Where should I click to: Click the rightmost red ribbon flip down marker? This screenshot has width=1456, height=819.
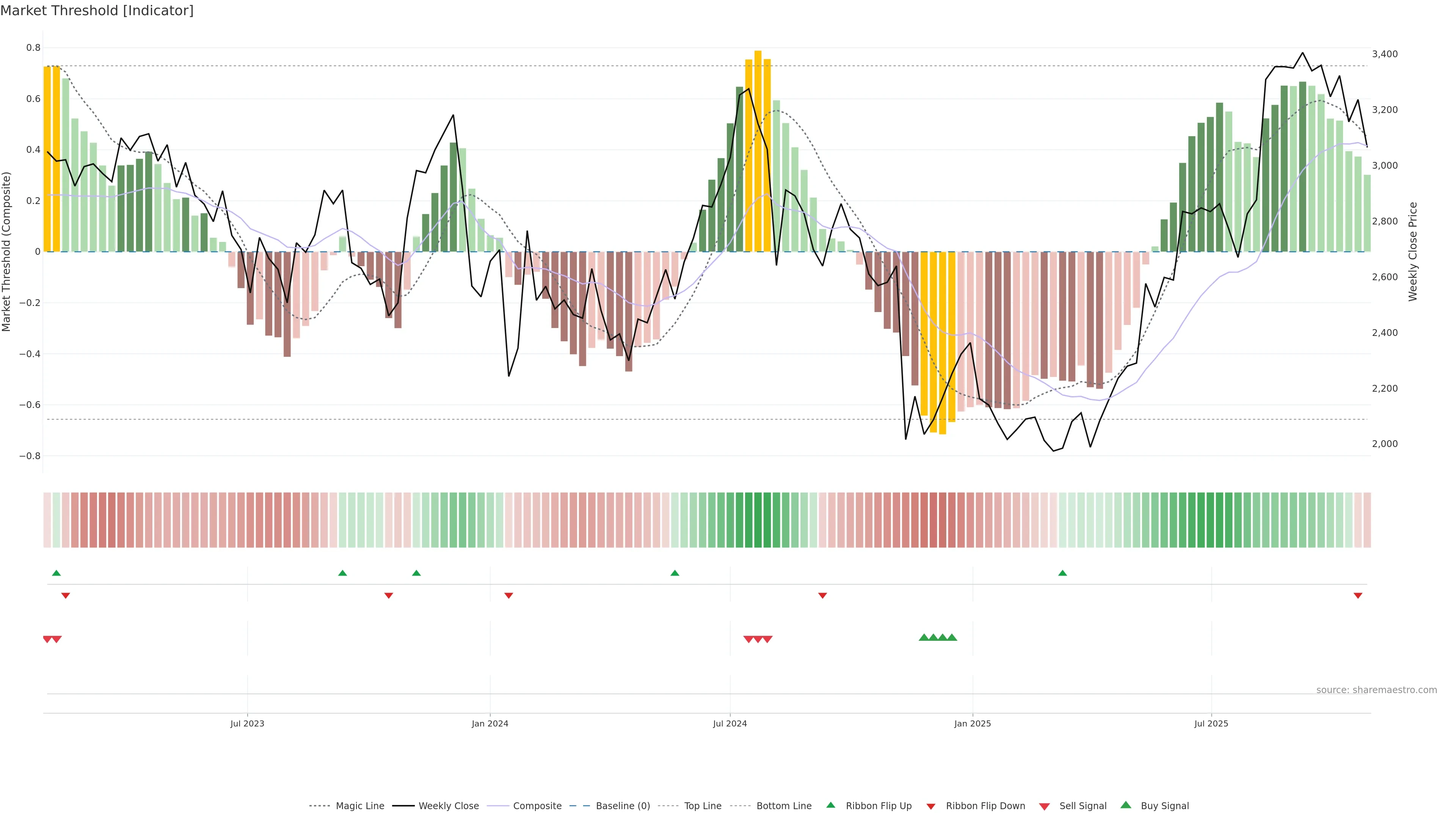coord(1358,595)
